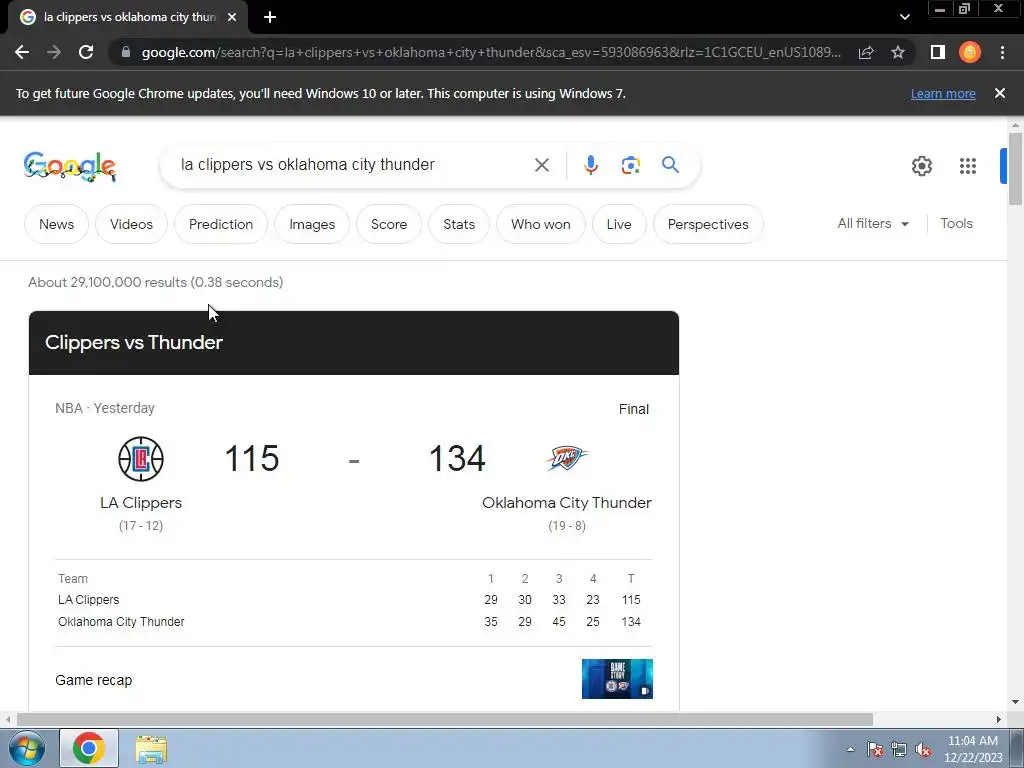This screenshot has height=768, width=1024.
Task: Click the Oklahoma City Thunder logo
Action: [566, 458]
